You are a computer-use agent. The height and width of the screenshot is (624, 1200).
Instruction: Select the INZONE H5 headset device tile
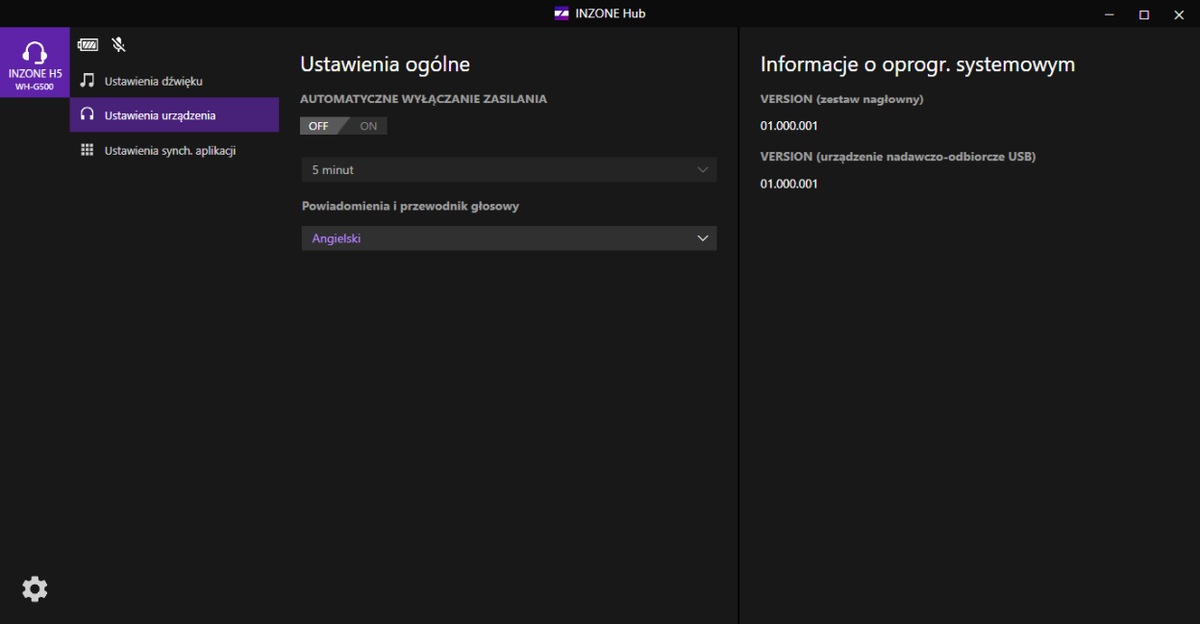coord(35,62)
